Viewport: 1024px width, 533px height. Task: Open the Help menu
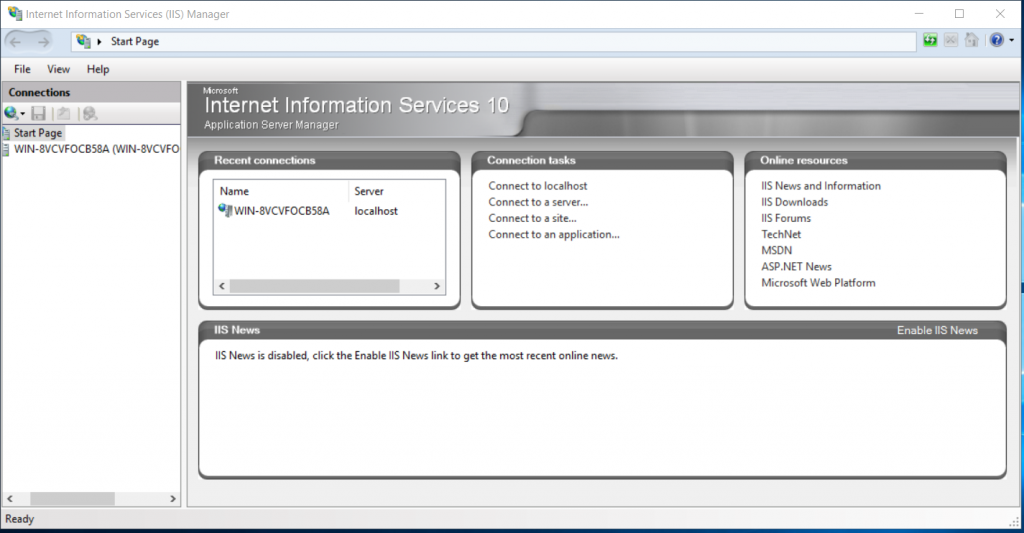(x=98, y=69)
